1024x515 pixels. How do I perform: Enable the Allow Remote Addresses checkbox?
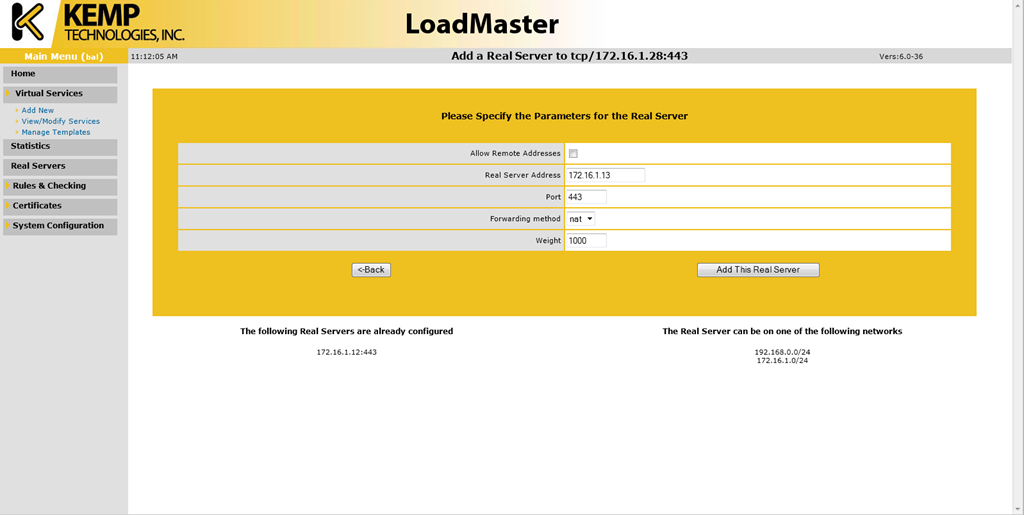tap(573, 153)
